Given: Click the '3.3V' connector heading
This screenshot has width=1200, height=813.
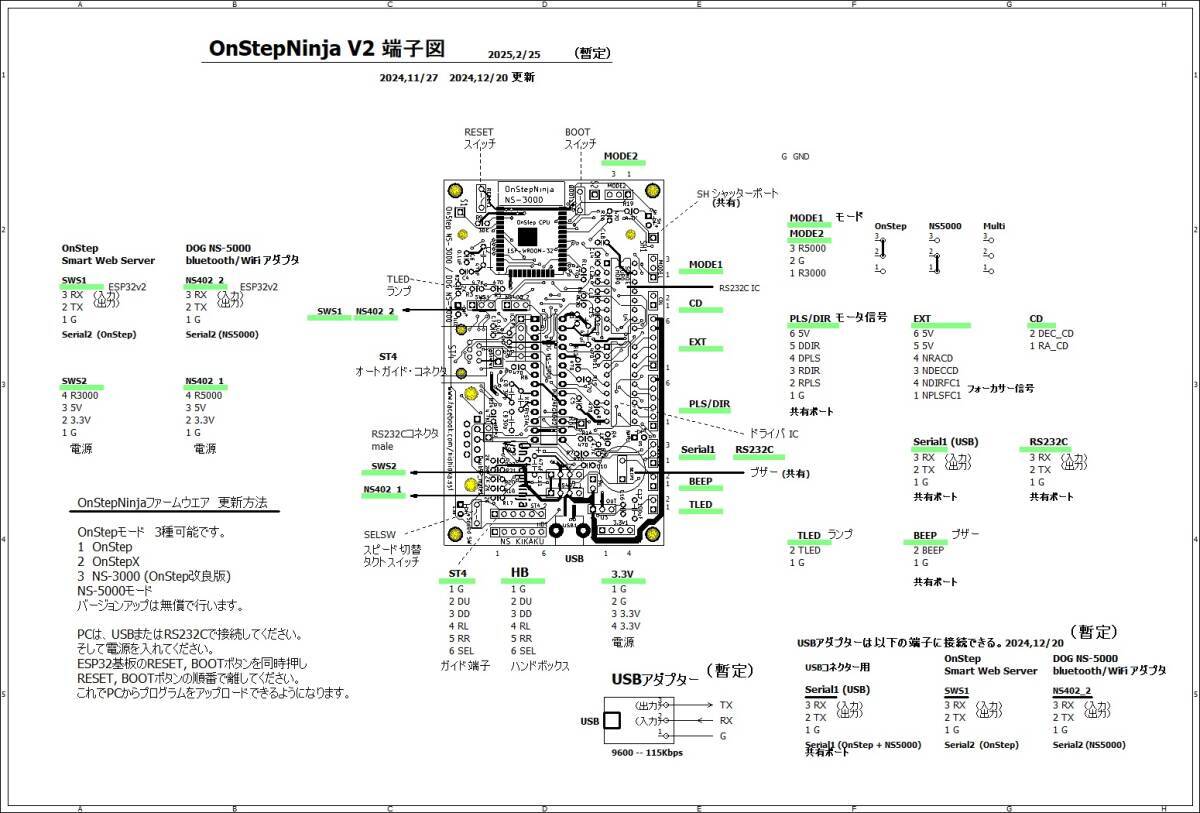Looking at the screenshot, I should pyautogui.click(x=623, y=574).
